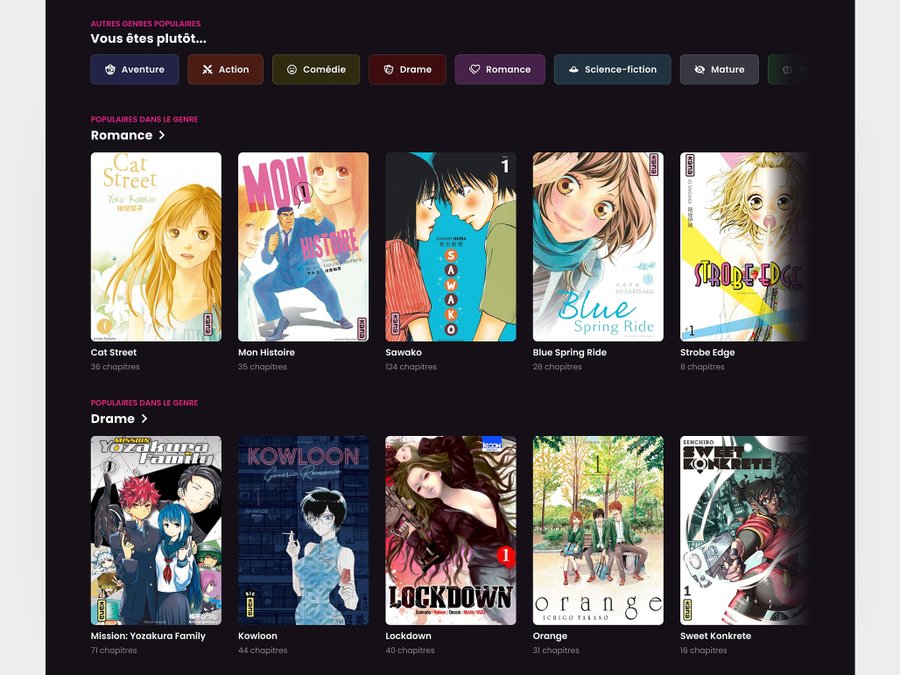900x675 pixels.
Task: Open the Cat Street cover
Action: click(x=156, y=246)
